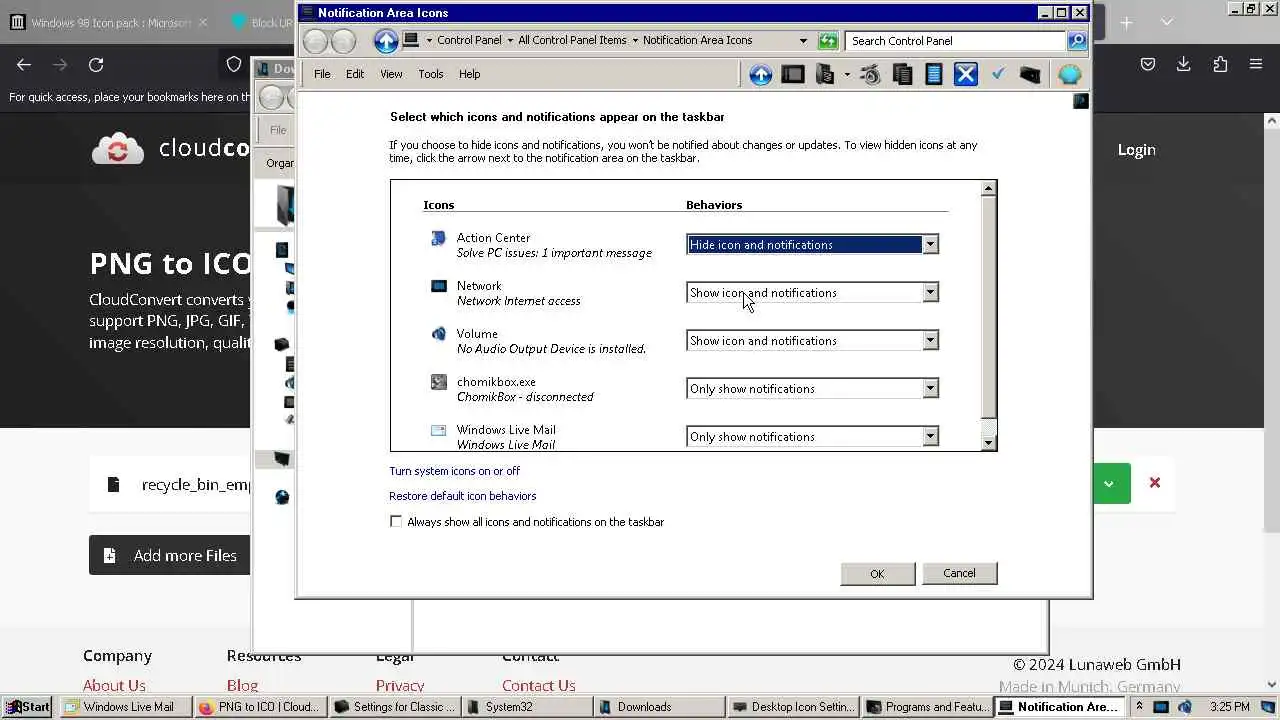1280x720 pixels.
Task: Click Turn system icons on or off
Action: point(454,471)
